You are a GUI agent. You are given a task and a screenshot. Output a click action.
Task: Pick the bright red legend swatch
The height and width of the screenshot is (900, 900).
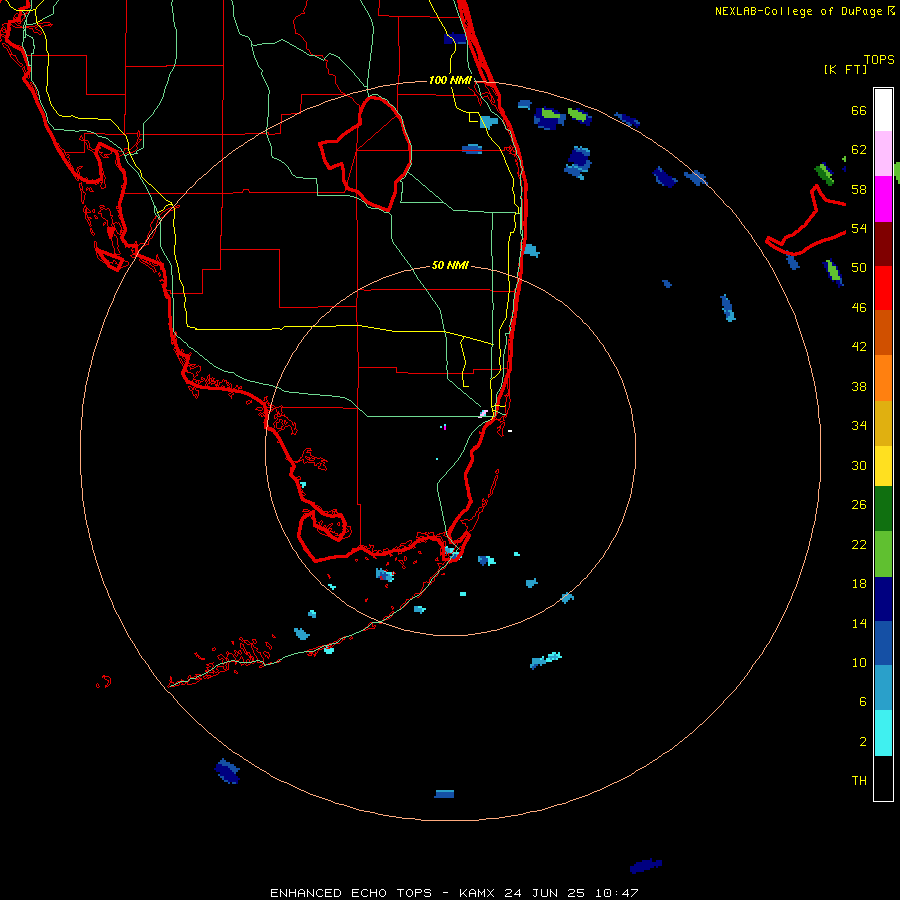(x=883, y=288)
